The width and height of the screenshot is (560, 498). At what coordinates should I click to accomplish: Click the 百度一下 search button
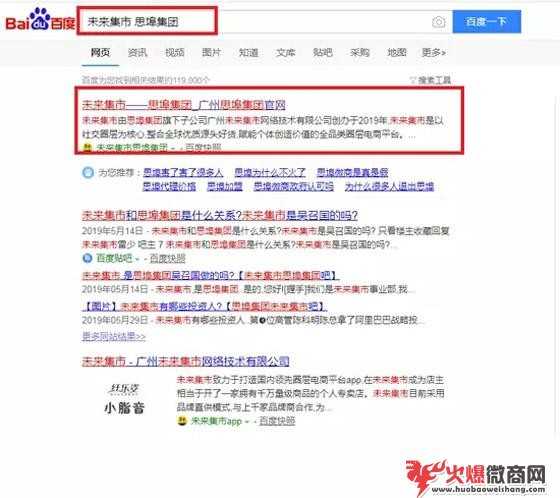[486, 21]
